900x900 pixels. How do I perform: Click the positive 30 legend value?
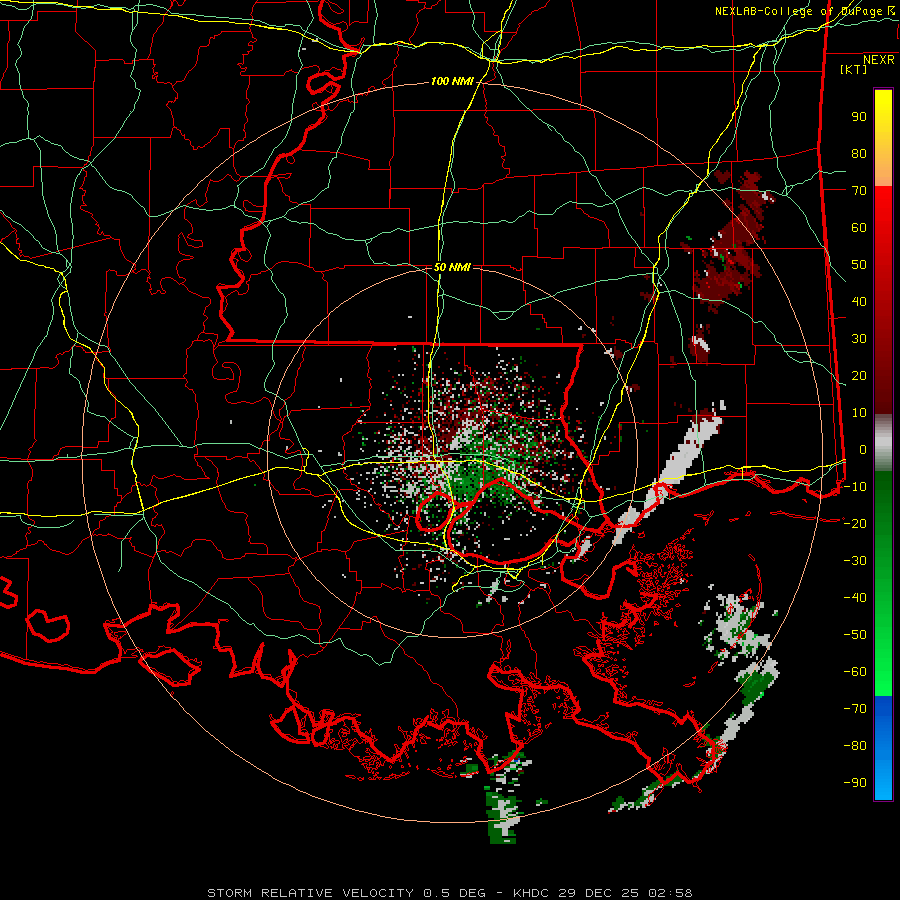[x=859, y=339]
